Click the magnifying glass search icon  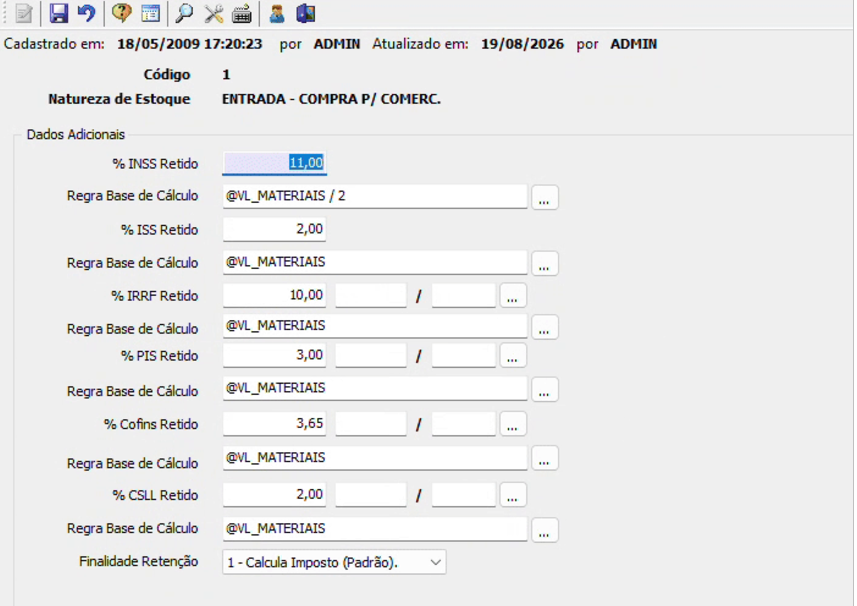pyautogui.click(x=184, y=13)
